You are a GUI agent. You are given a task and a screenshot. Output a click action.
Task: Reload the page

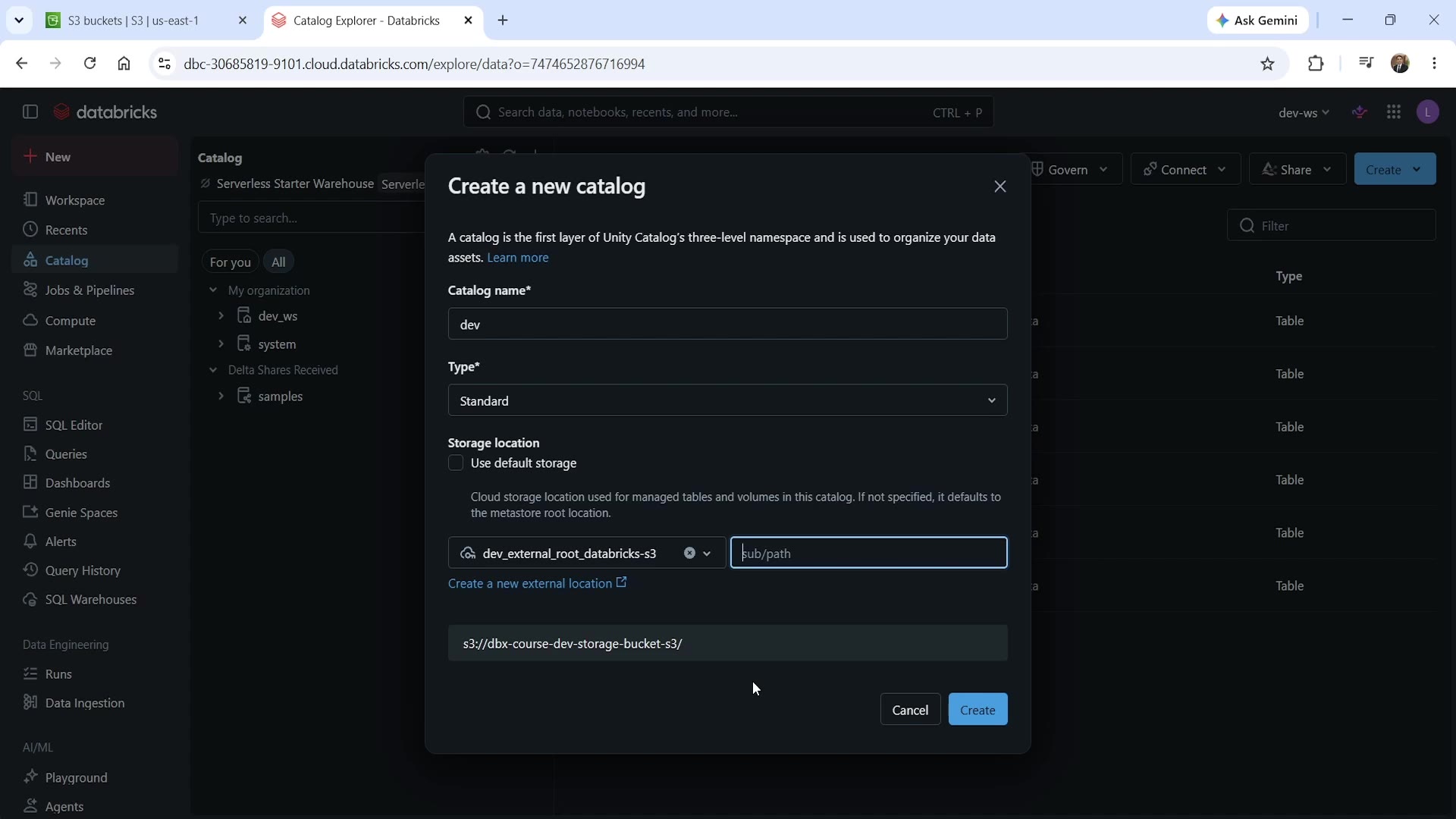point(89,64)
